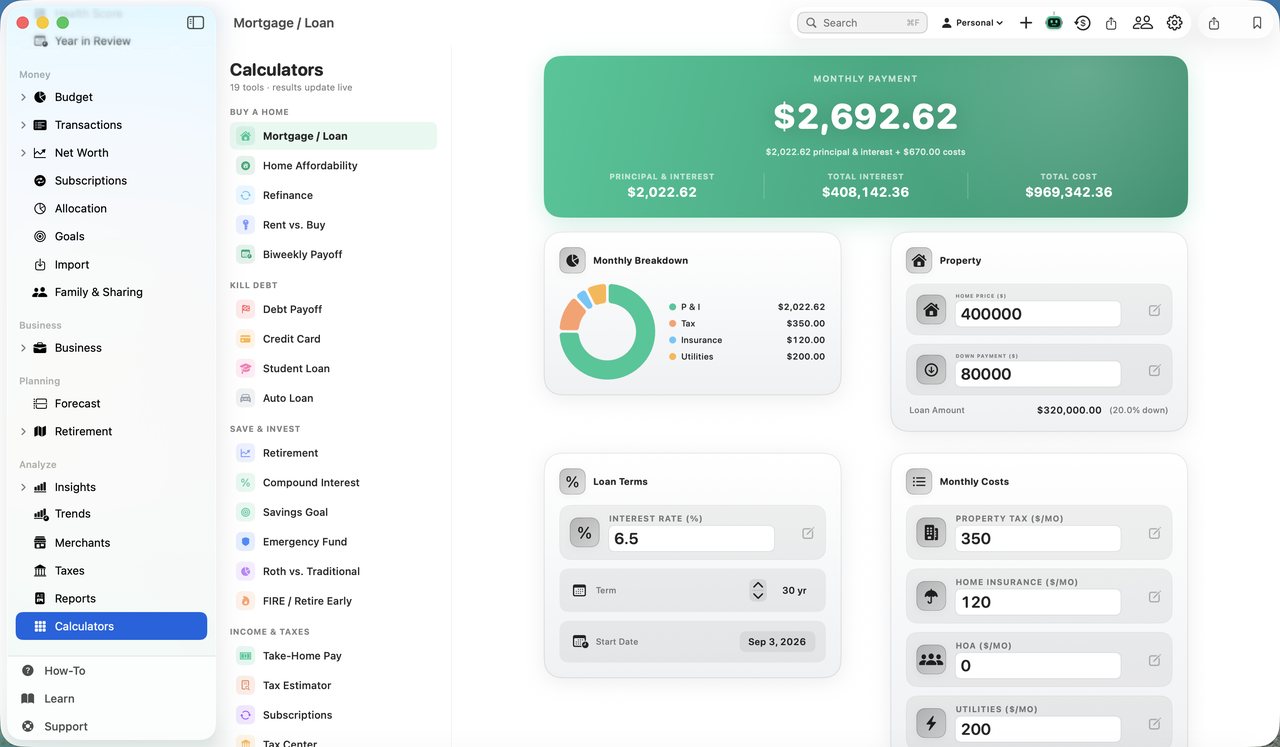Click the edit icon for Home Price
The image size is (1280, 747).
1155,310
